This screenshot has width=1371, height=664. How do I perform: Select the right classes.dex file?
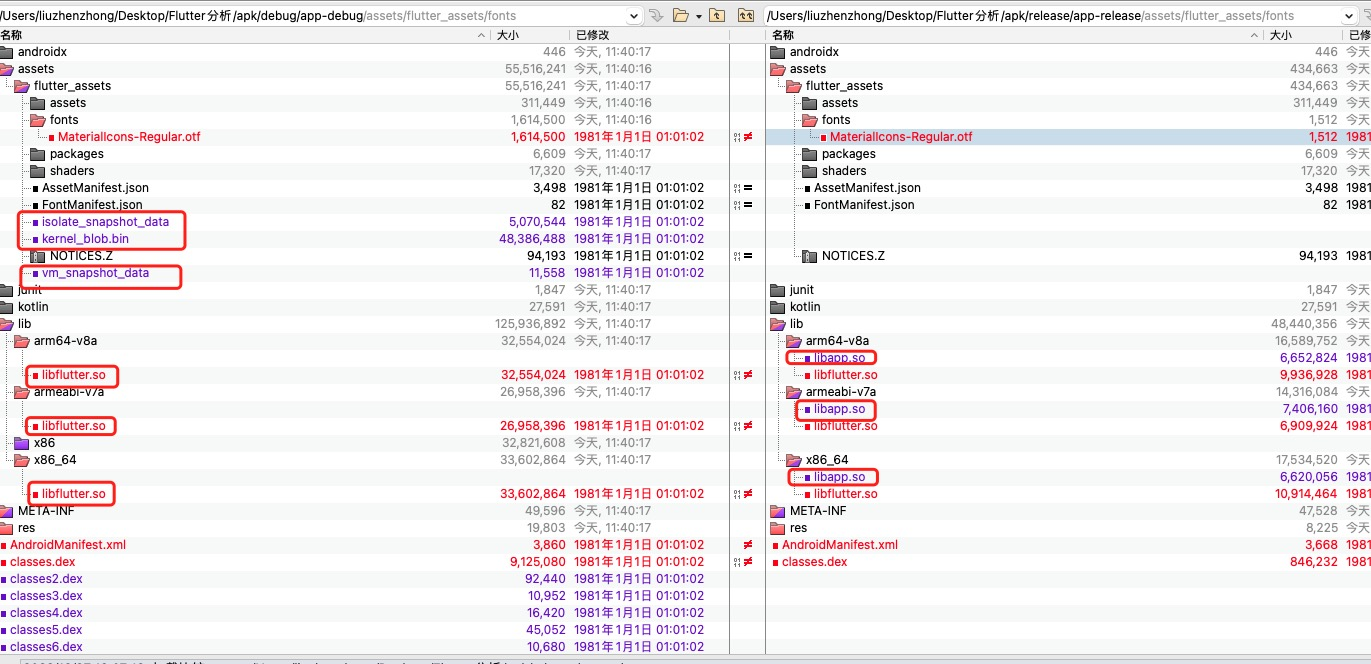[814, 562]
